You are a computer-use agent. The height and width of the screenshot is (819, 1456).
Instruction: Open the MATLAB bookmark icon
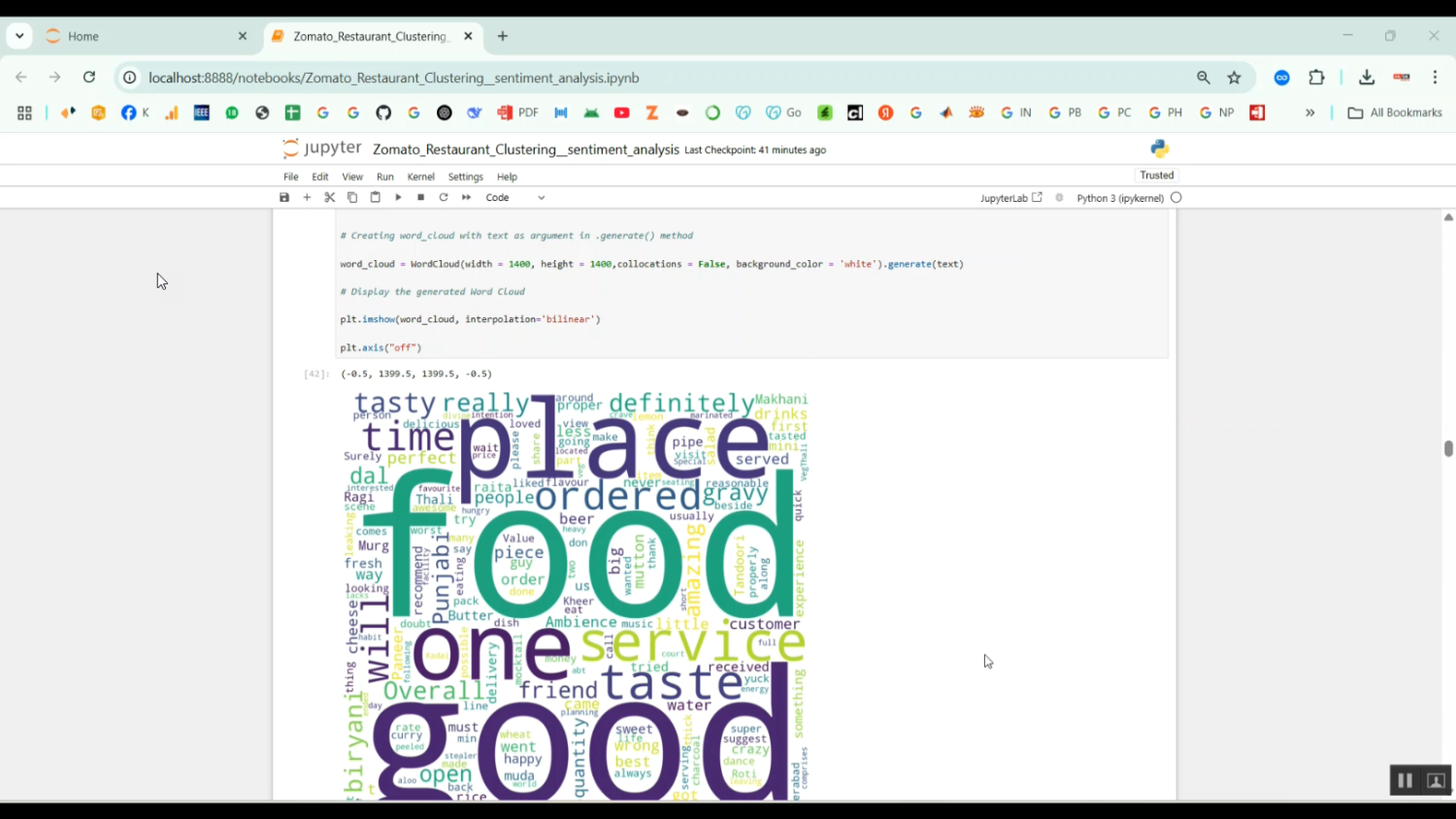tap(946, 113)
